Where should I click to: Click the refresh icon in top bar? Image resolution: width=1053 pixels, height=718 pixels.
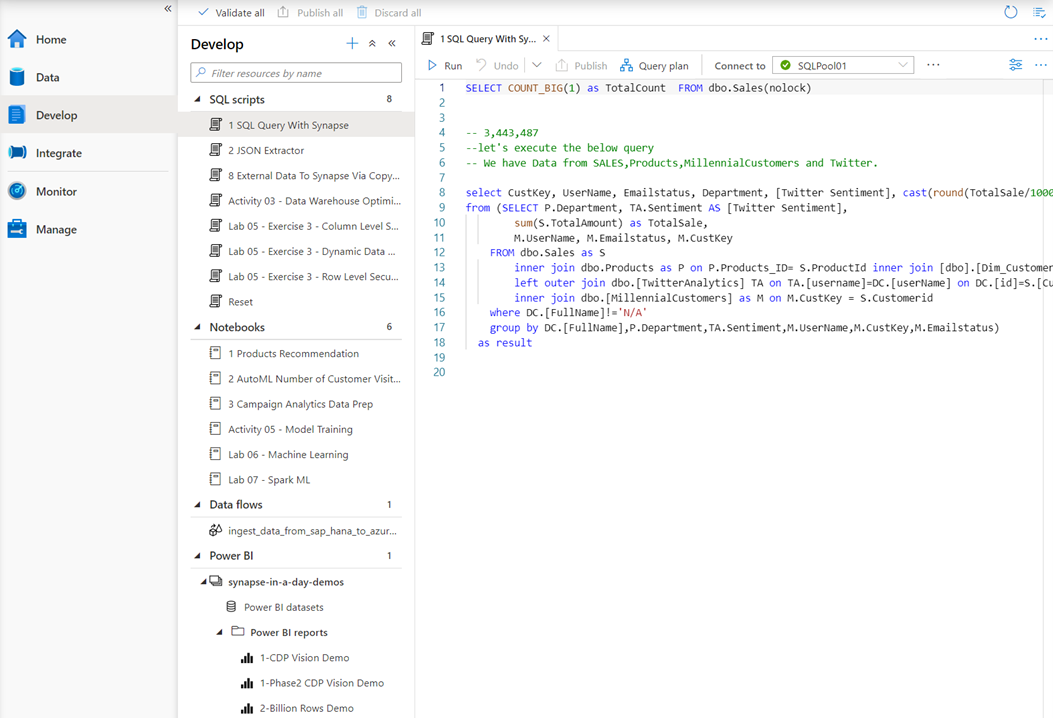click(x=1010, y=12)
